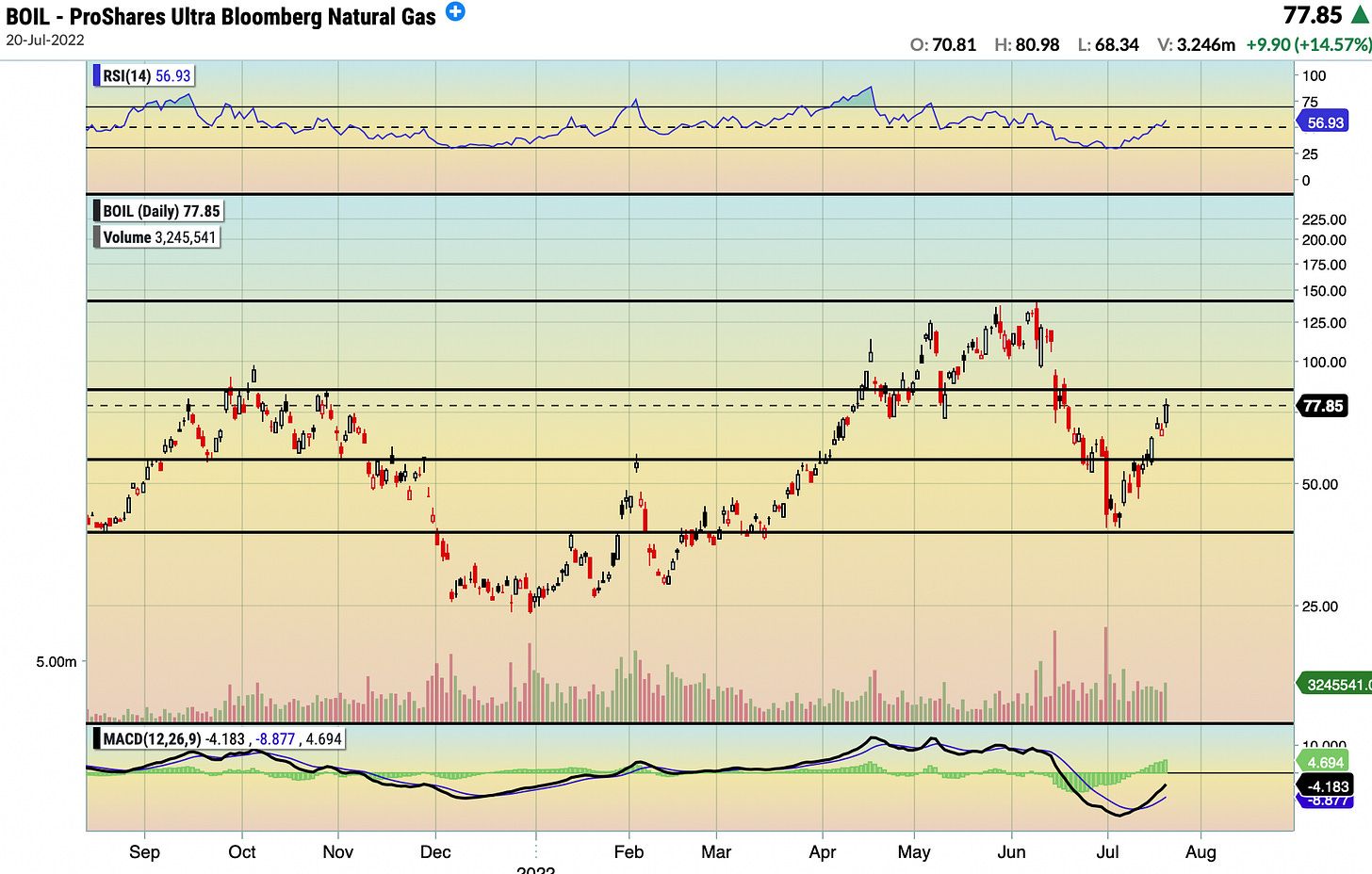Click the Aug label on the time axis
This screenshot has width=1372, height=874.
(x=1200, y=852)
